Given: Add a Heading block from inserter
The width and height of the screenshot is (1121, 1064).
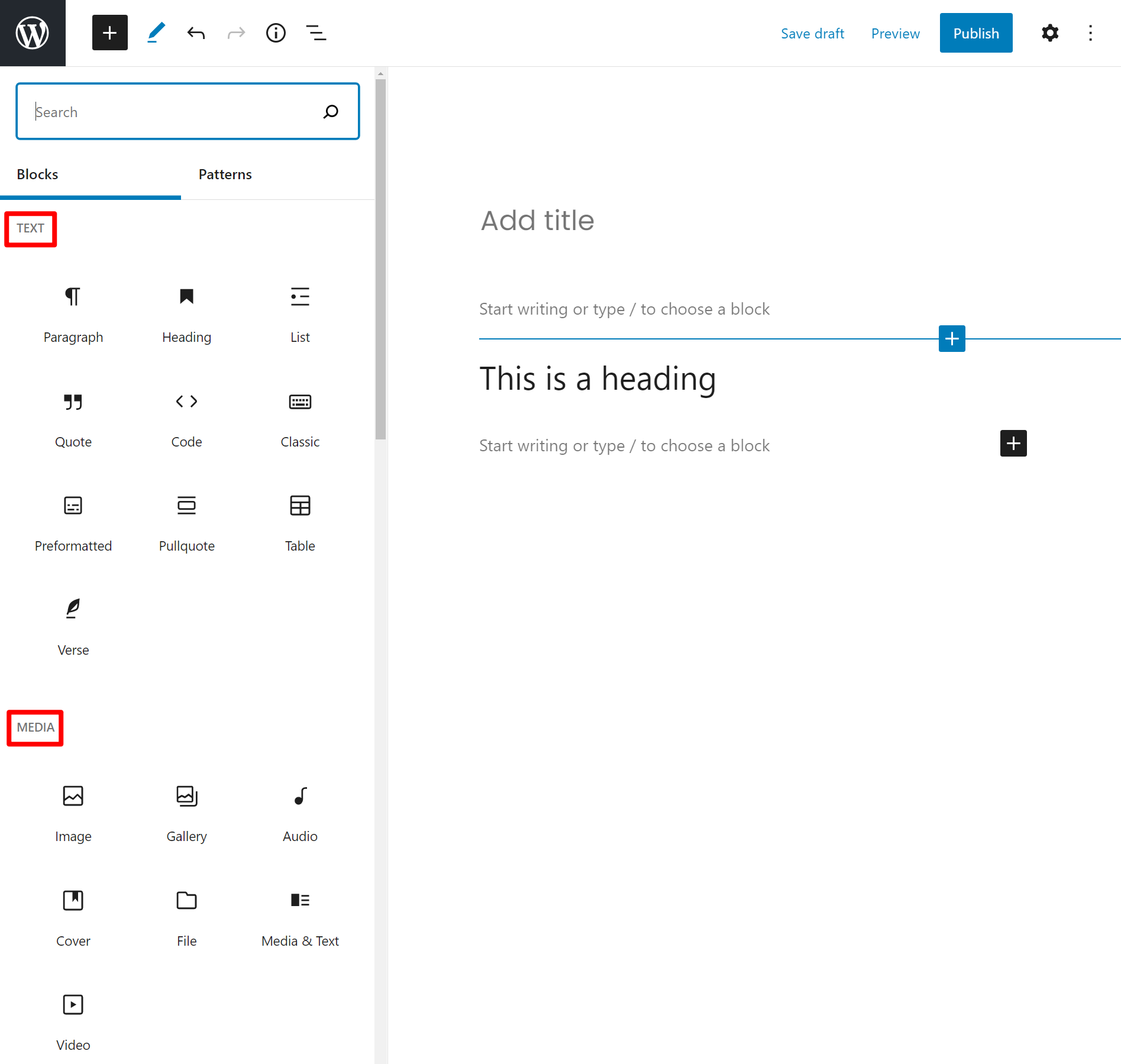Looking at the screenshot, I should pyautogui.click(x=186, y=313).
